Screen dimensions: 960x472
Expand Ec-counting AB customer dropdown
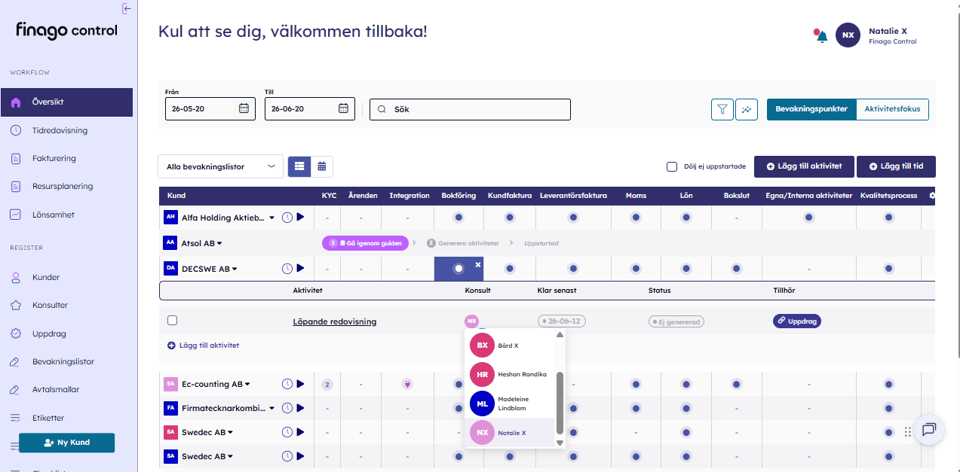[247, 384]
